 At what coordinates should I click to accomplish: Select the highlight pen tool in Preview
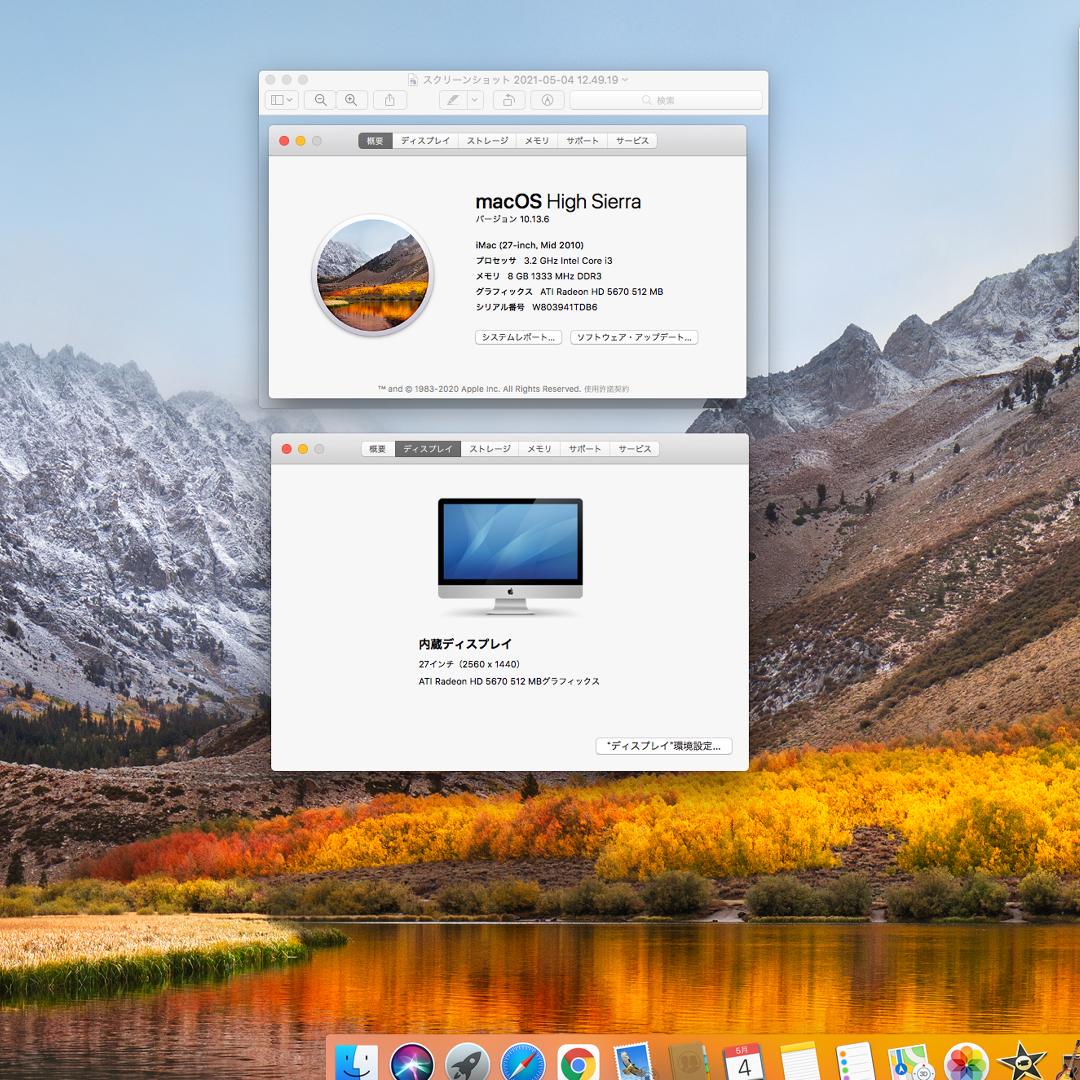[x=453, y=100]
